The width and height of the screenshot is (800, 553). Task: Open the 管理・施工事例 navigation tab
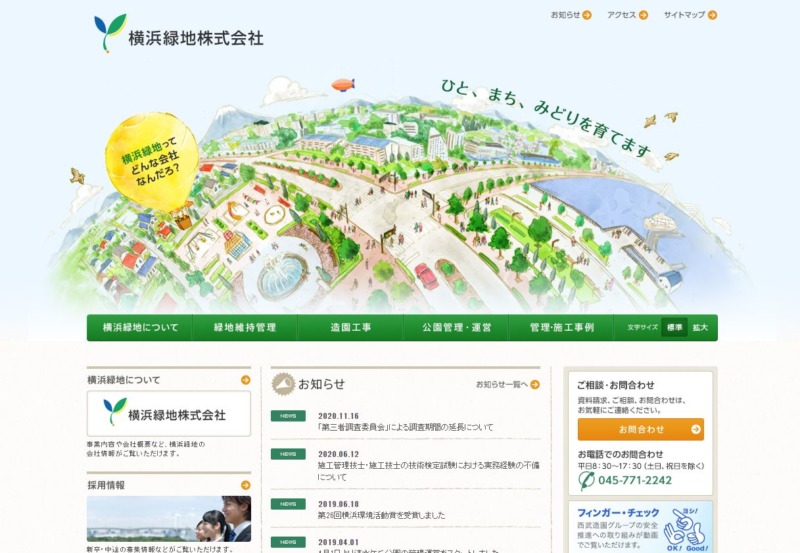pos(561,328)
